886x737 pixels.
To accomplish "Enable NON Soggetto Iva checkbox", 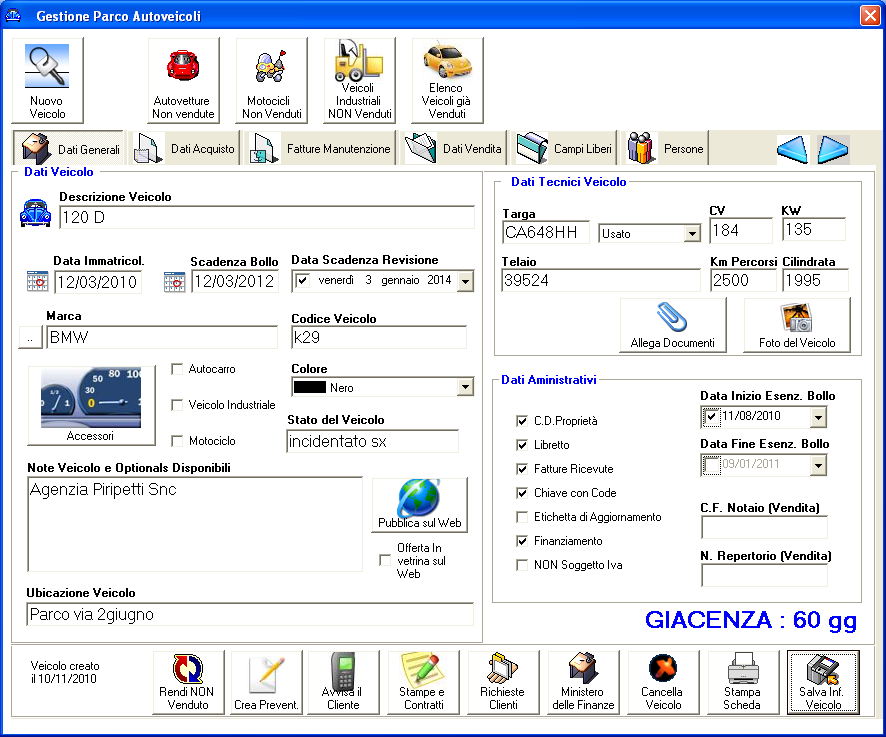I will [522, 565].
